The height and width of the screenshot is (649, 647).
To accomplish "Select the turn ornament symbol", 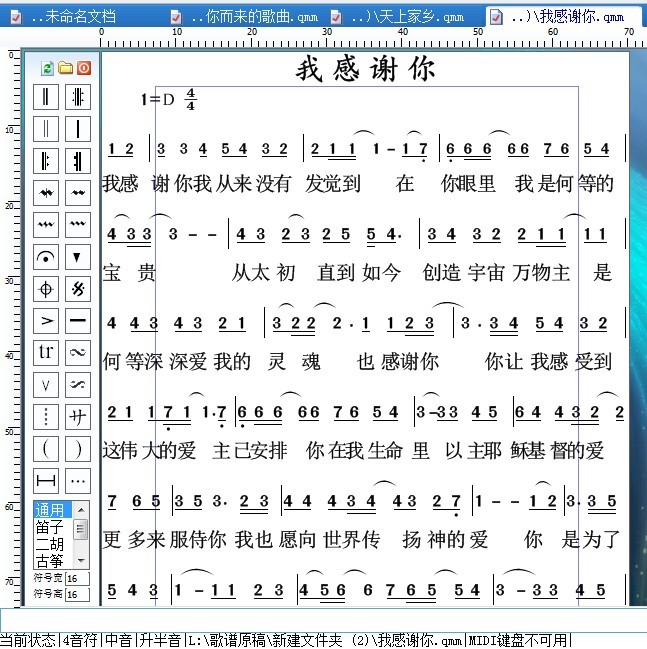I will click(x=78, y=353).
